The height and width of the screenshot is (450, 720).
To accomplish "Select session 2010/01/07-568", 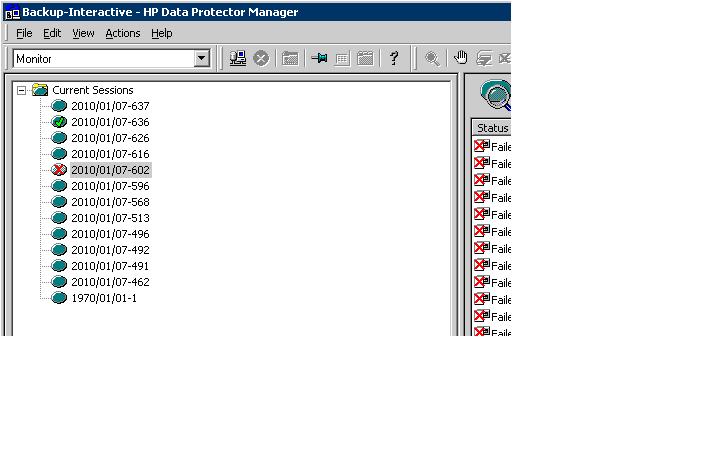I will click(110, 202).
